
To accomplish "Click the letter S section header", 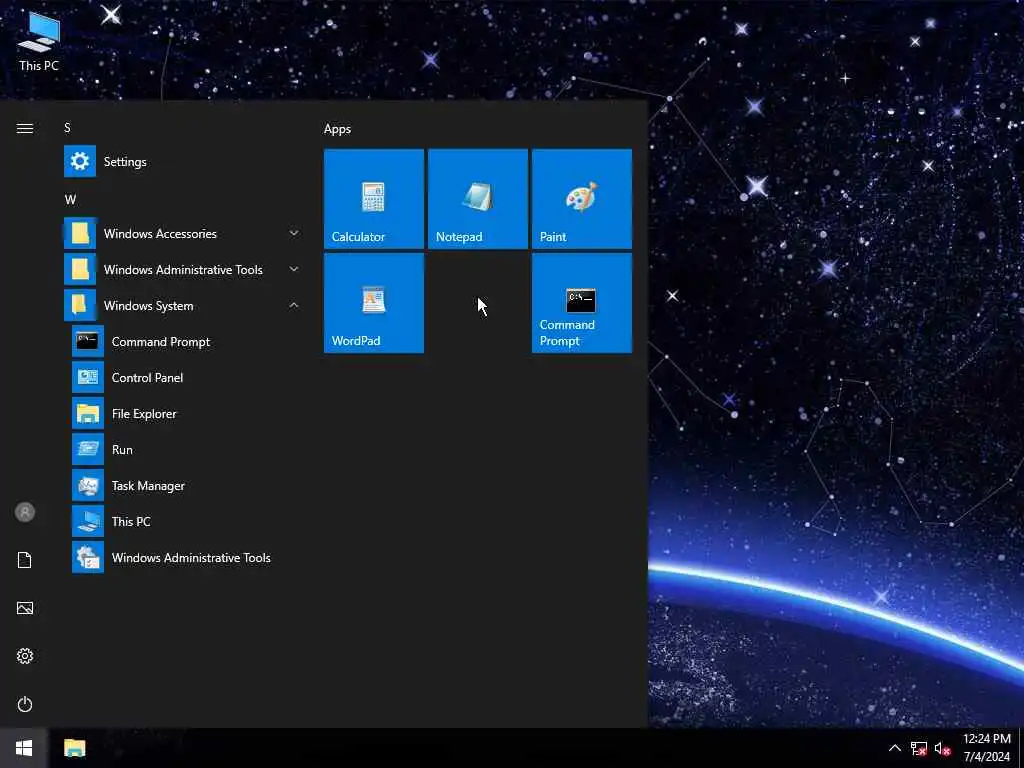I will [67, 127].
